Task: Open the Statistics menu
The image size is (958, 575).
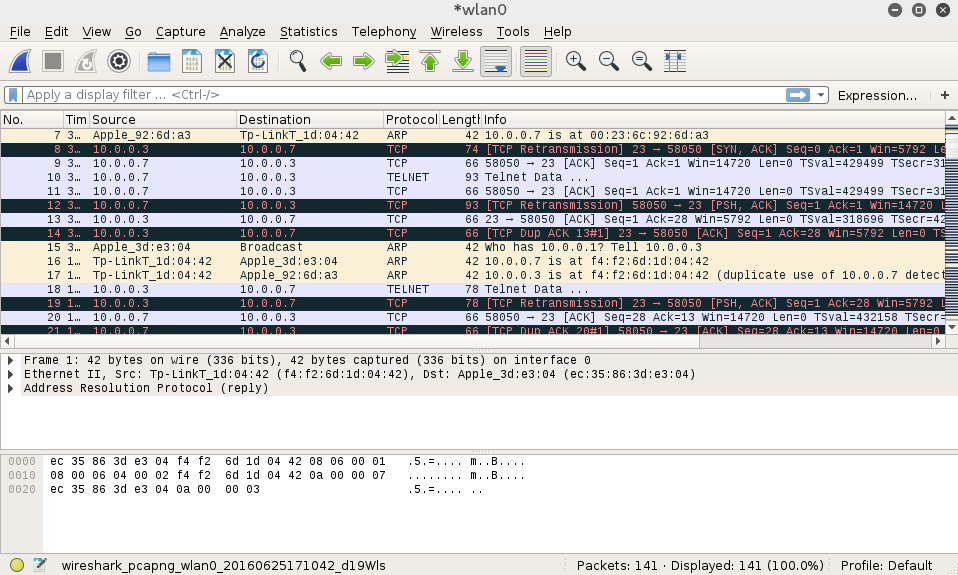Action: (x=308, y=32)
